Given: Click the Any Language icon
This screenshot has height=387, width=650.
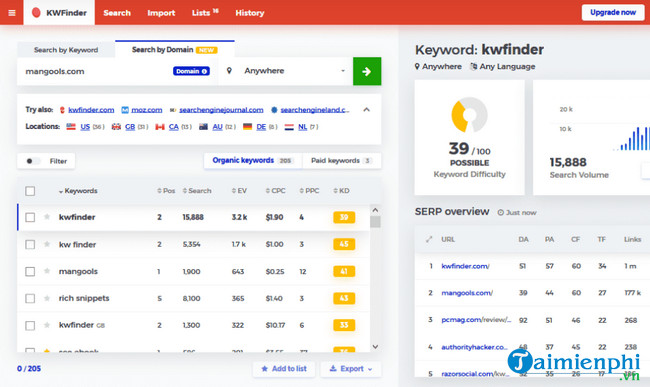Looking at the screenshot, I should point(473,66).
